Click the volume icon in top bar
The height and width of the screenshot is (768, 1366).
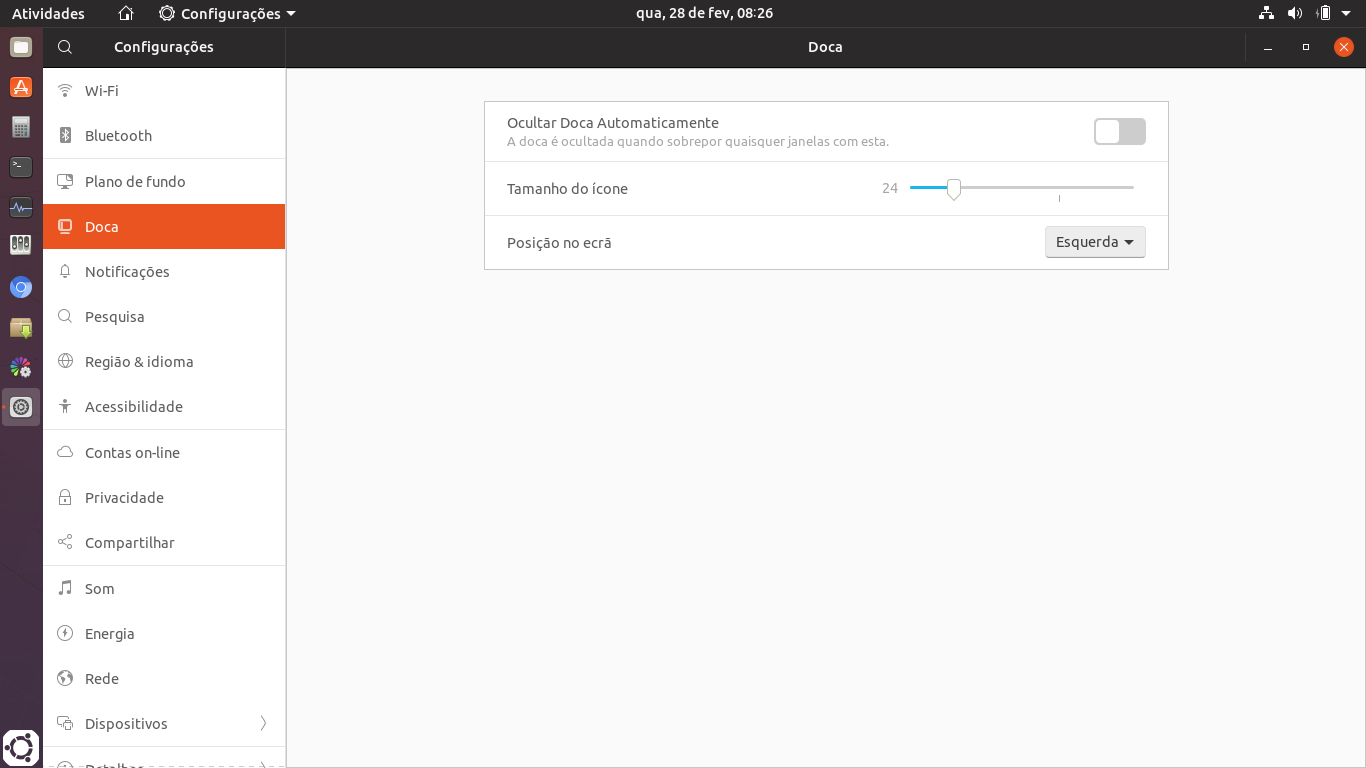(1295, 13)
